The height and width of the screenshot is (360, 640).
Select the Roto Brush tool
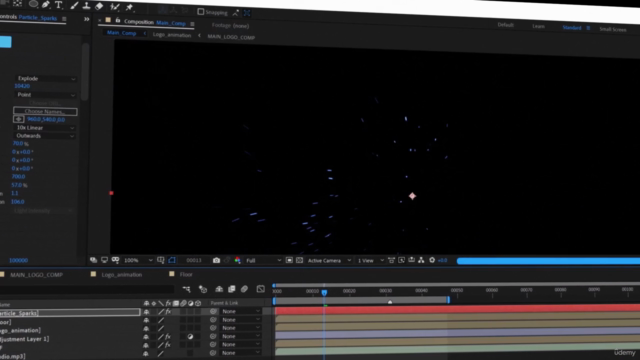(115, 7)
